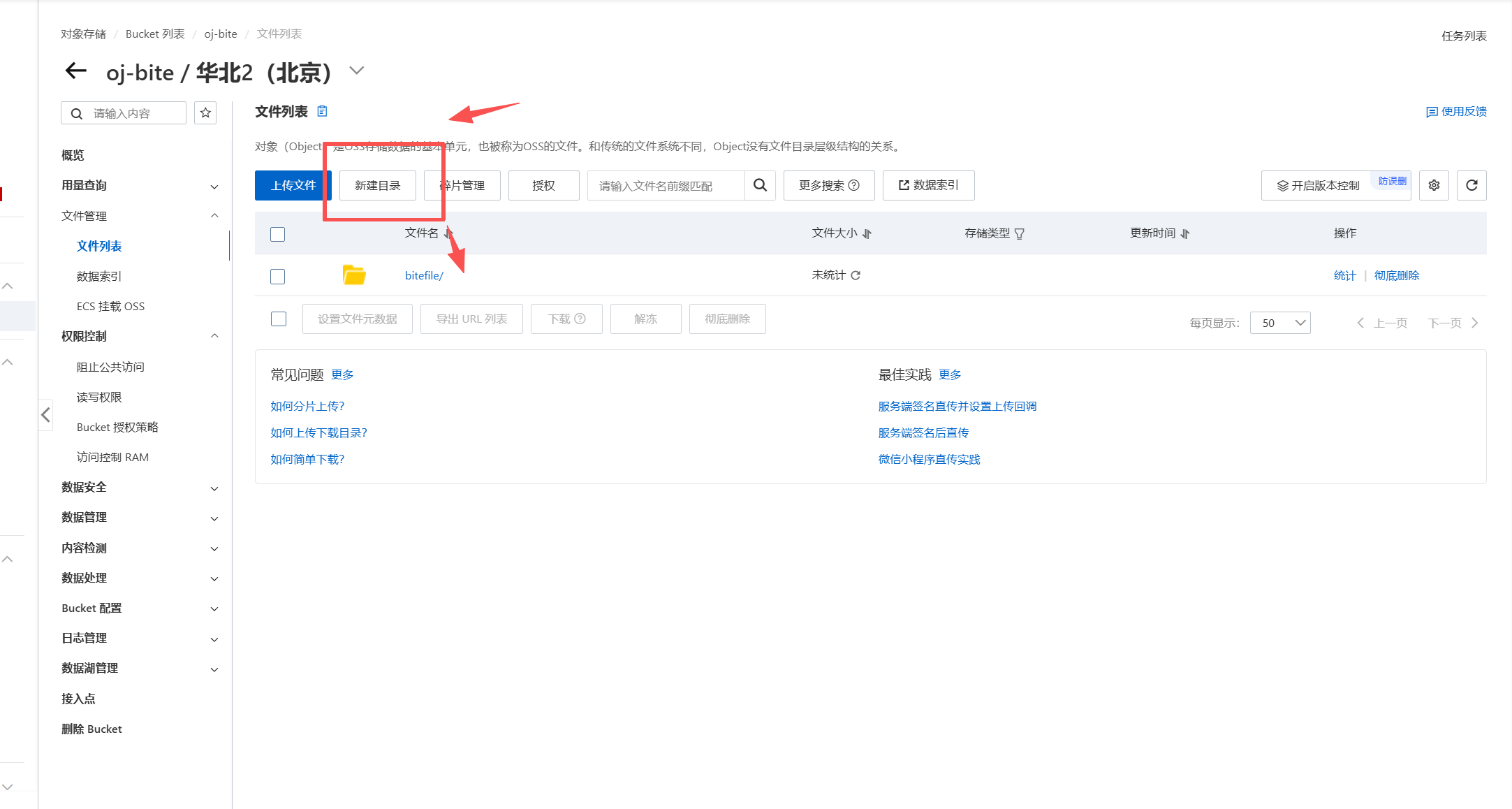Open the 50 per-page dropdown
Image resolution: width=1512 pixels, height=809 pixels.
1280,323
